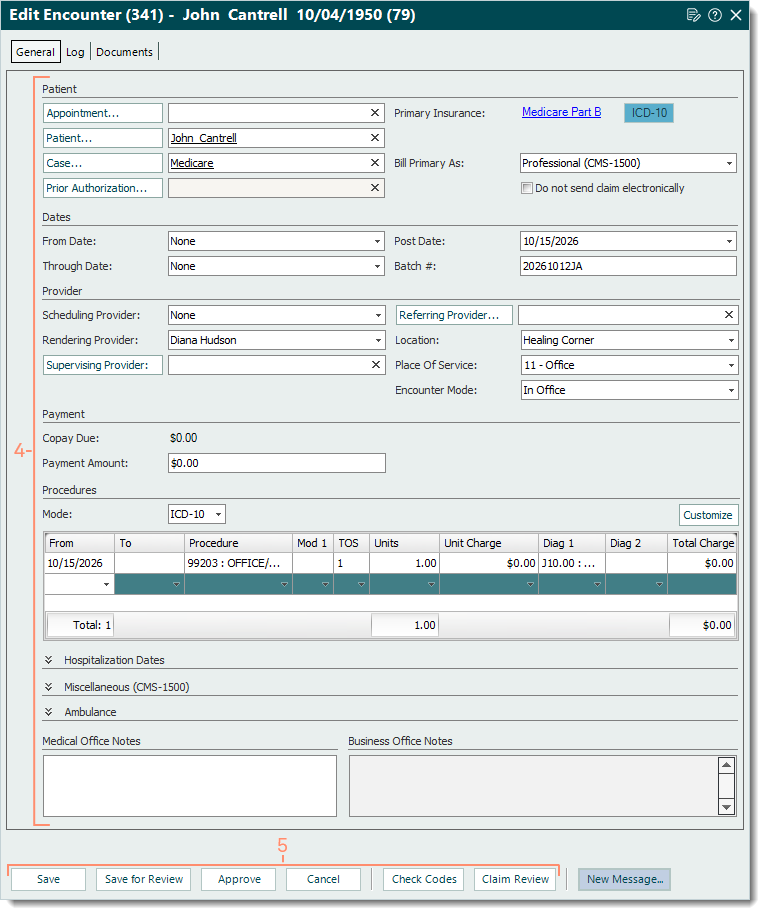The width and height of the screenshot is (765, 915).
Task: Click the 10/15/2026 From cell in procedures
Action: (79, 563)
